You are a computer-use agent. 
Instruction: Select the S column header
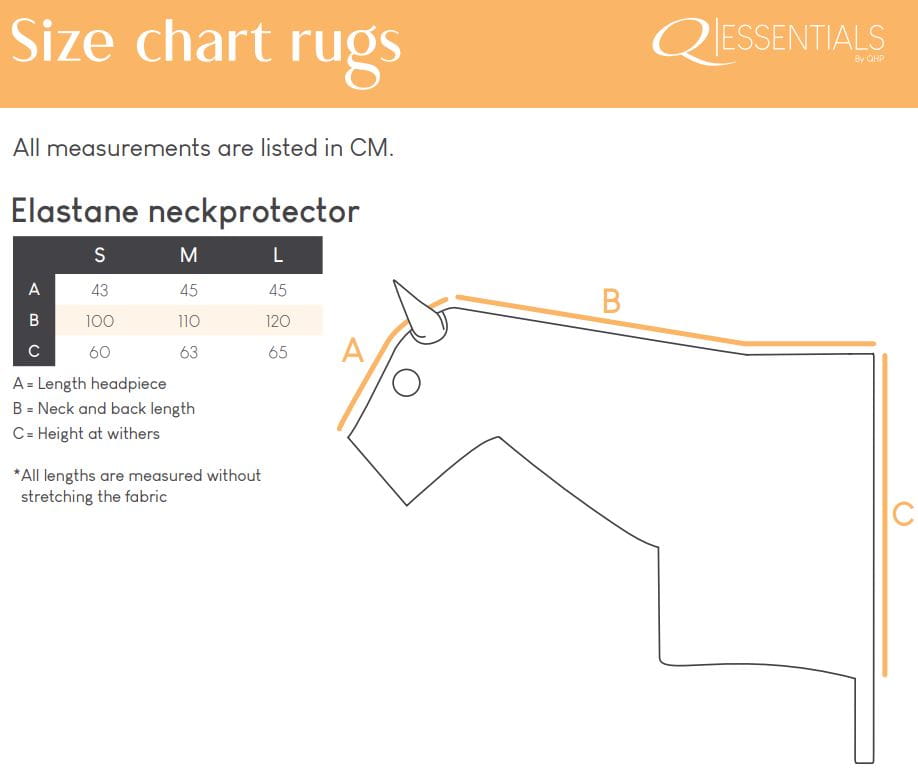[100, 255]
